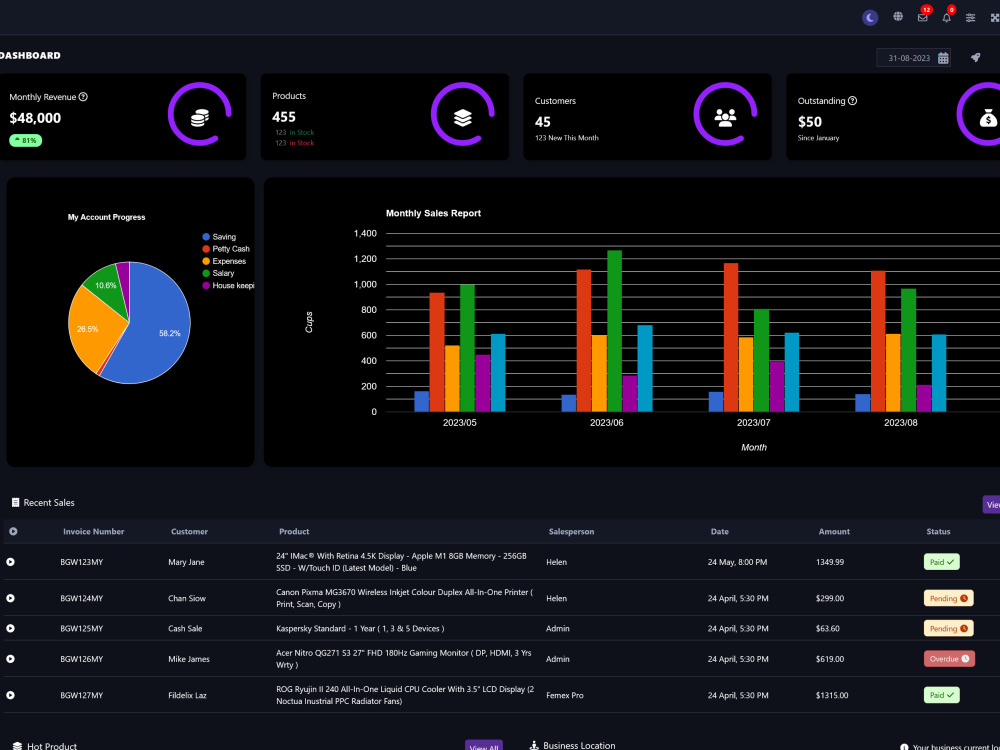
Task: Sort by Invoice Number column header
Action: [93, 531]
